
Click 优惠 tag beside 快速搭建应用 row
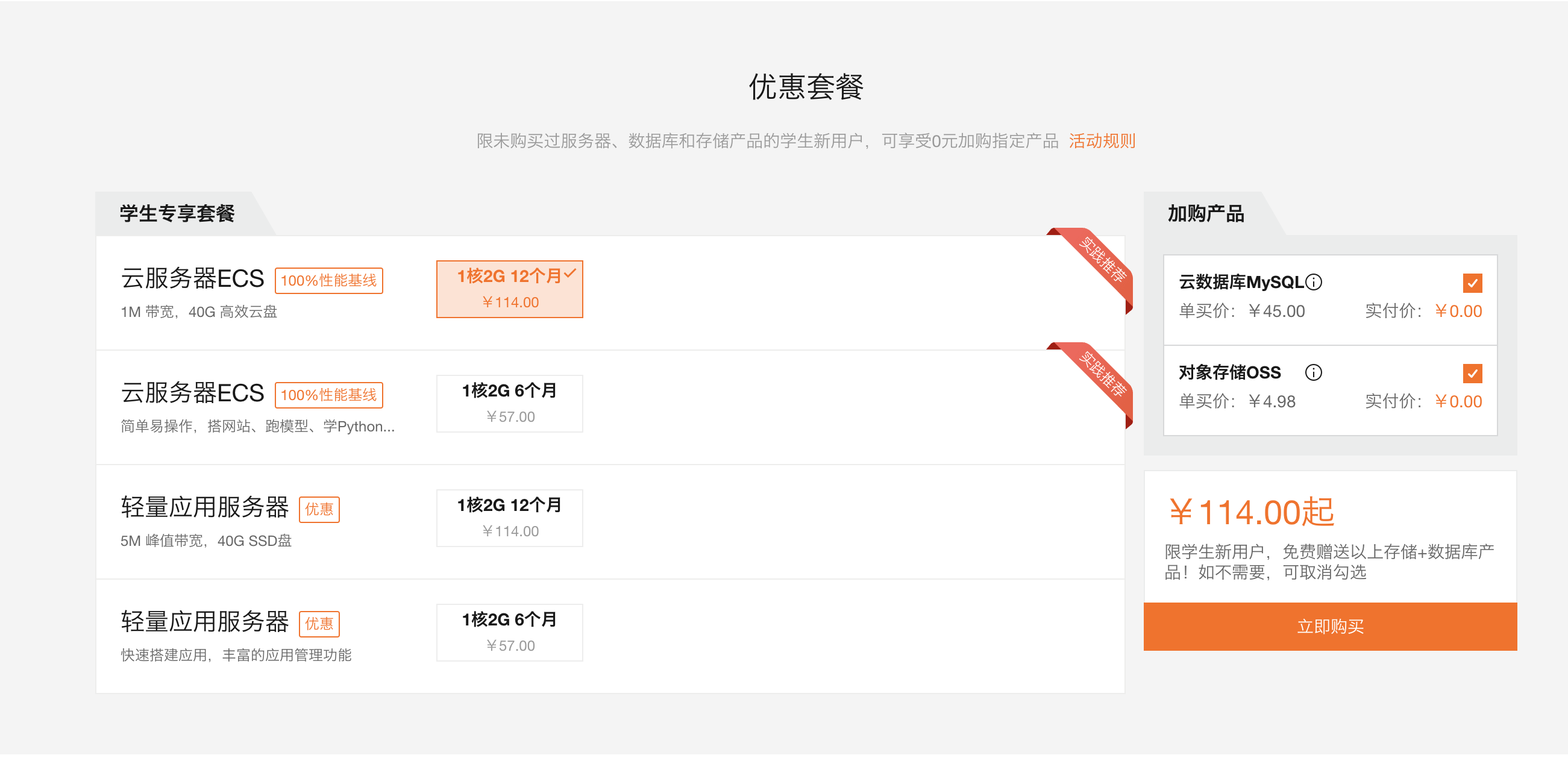(x=319, y=624)
